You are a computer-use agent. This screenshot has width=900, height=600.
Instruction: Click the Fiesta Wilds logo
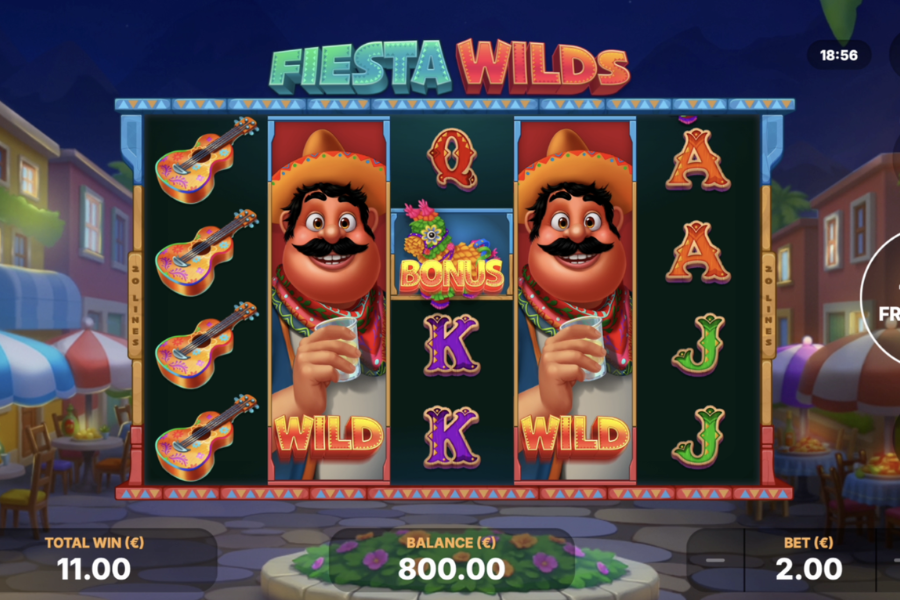click(x=450, y=68)
